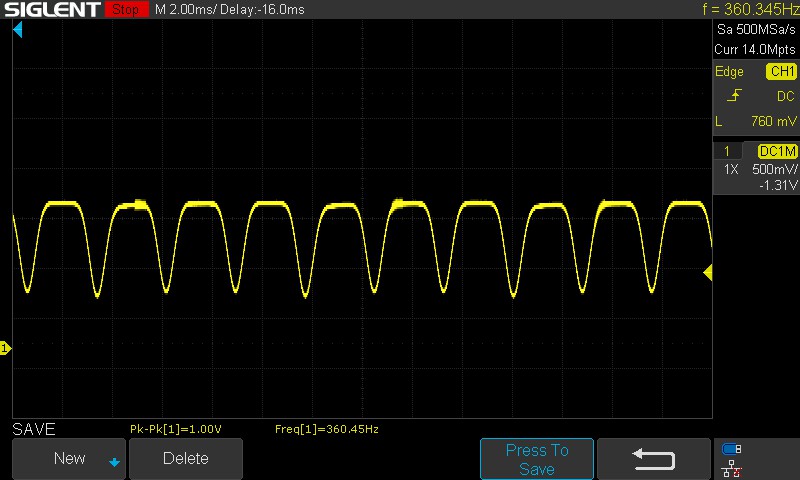Click the Pk-Pk[1]=1.00V measurement
This screenshot has width=800, height=480.
[x=176, y=429]
